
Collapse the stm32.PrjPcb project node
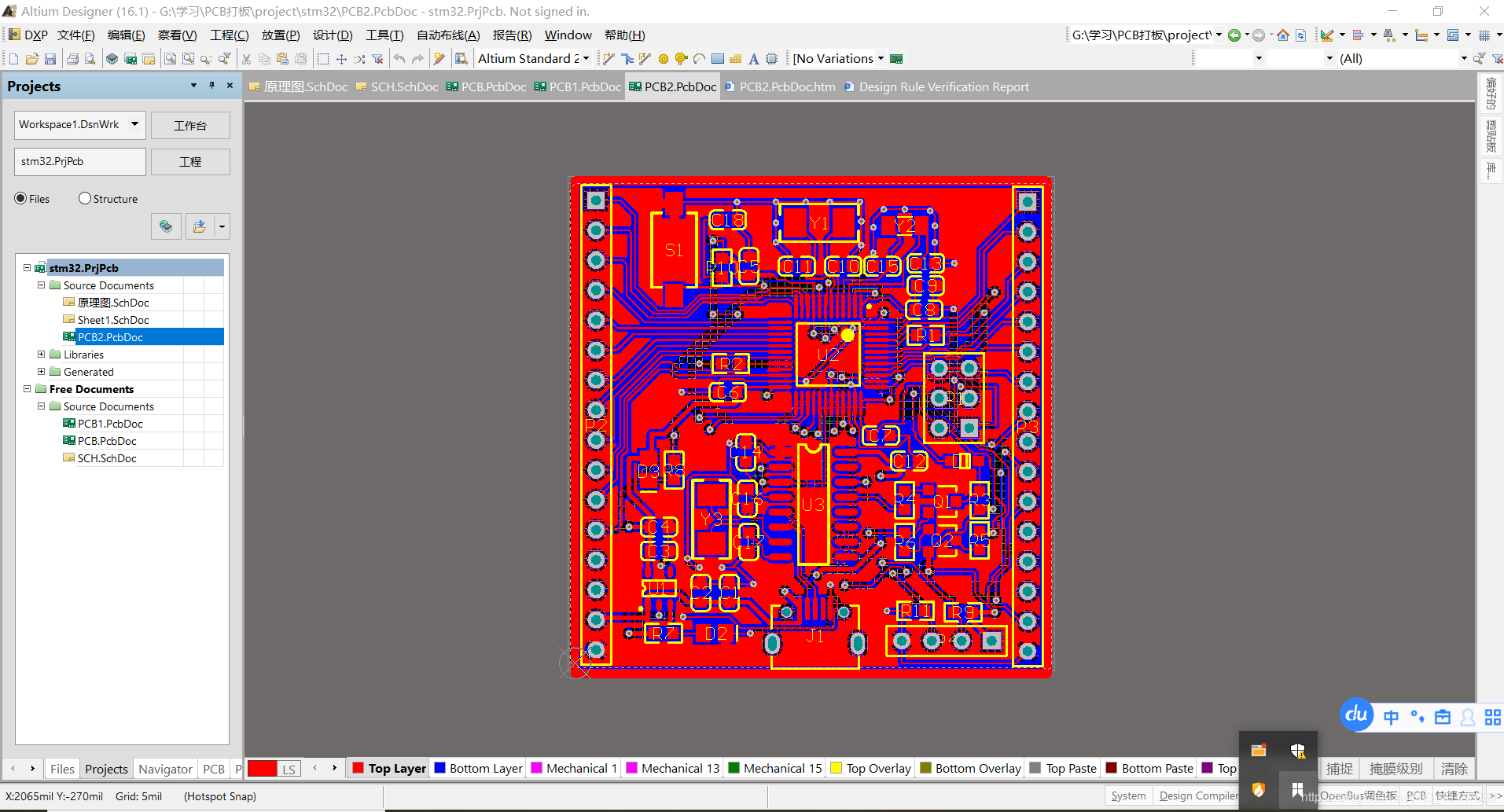(x=28, y=268)
